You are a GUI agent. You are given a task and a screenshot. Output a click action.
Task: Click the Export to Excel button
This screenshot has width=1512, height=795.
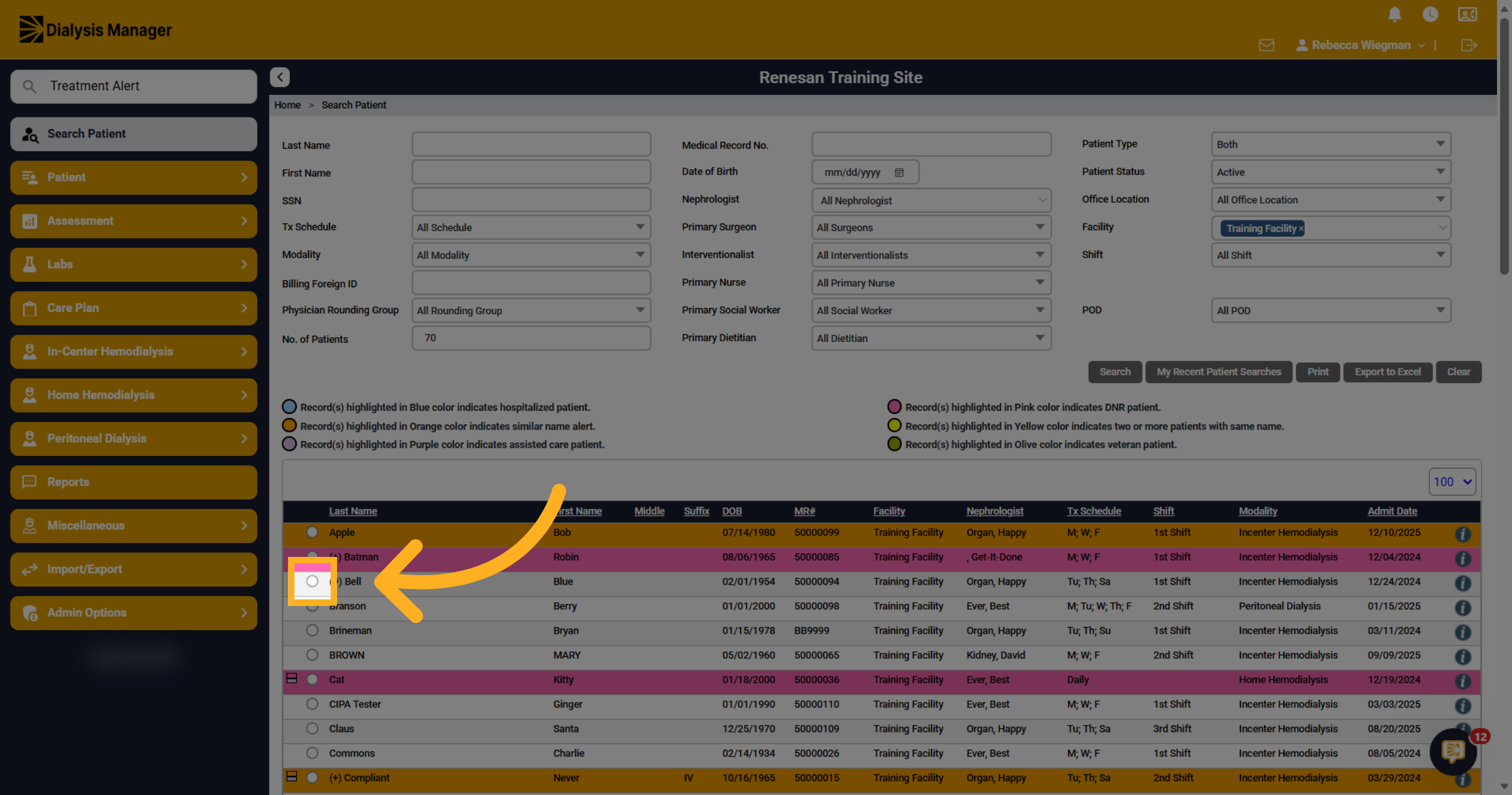[x=1387, y=372]
